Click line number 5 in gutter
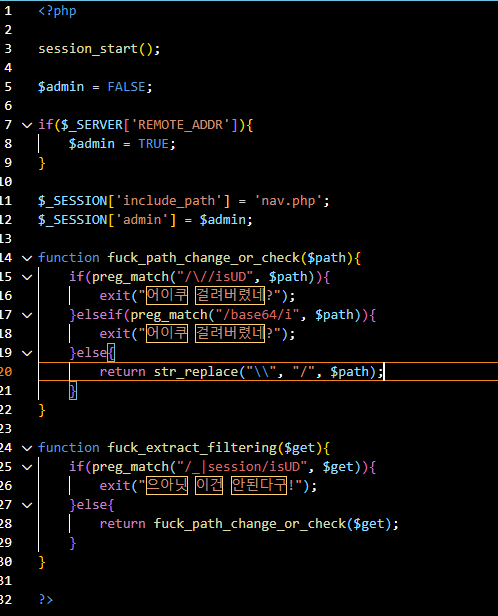The image size is (498, 616). (8, 87)
